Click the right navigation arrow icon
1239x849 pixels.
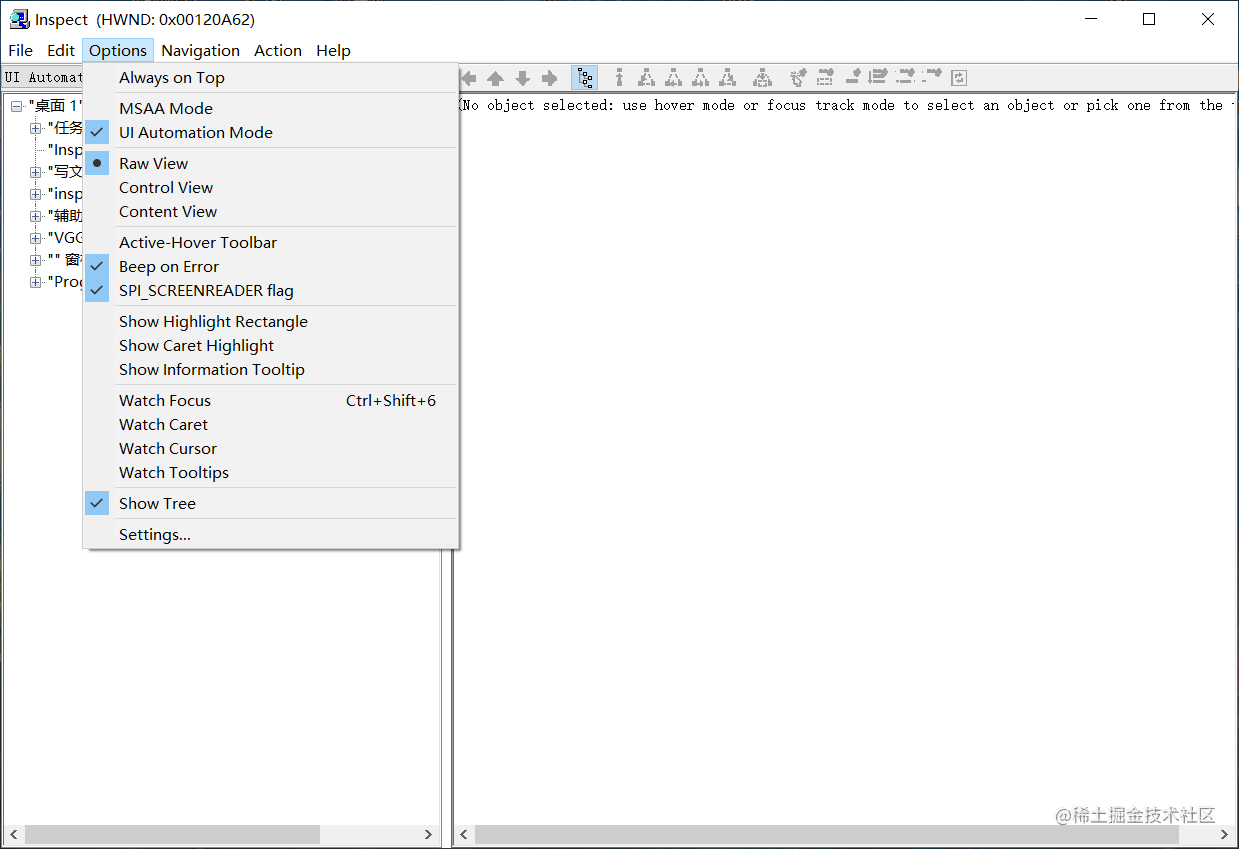pyautogui.click(x=549, y=77)
